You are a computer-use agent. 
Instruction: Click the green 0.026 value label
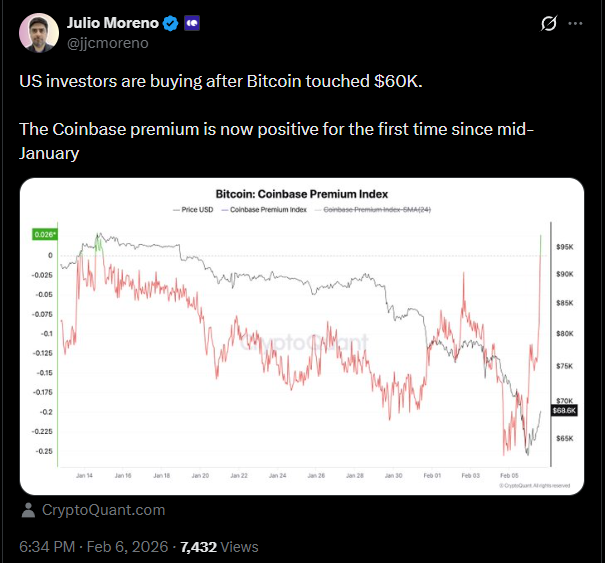pyautogui.click(x=45, y=235)
